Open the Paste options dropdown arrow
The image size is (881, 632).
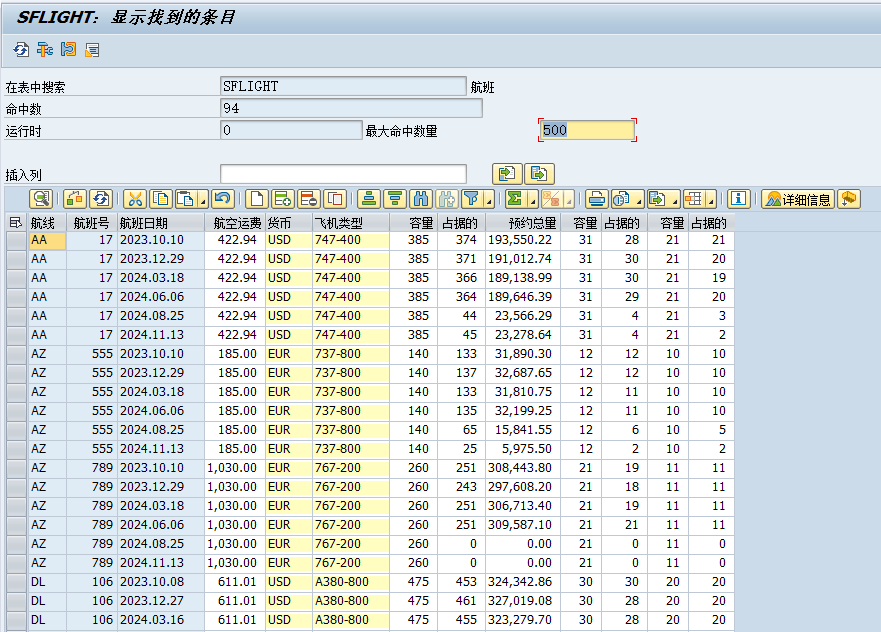(x=204, y=201)
